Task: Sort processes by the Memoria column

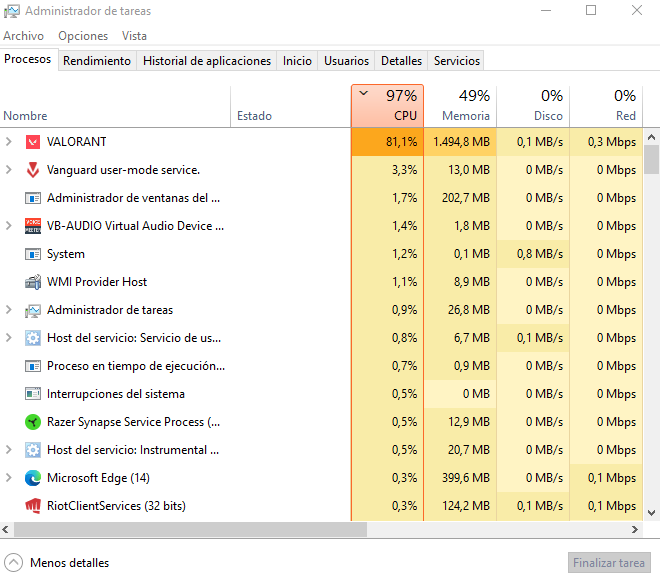Action: pos(460,106)
